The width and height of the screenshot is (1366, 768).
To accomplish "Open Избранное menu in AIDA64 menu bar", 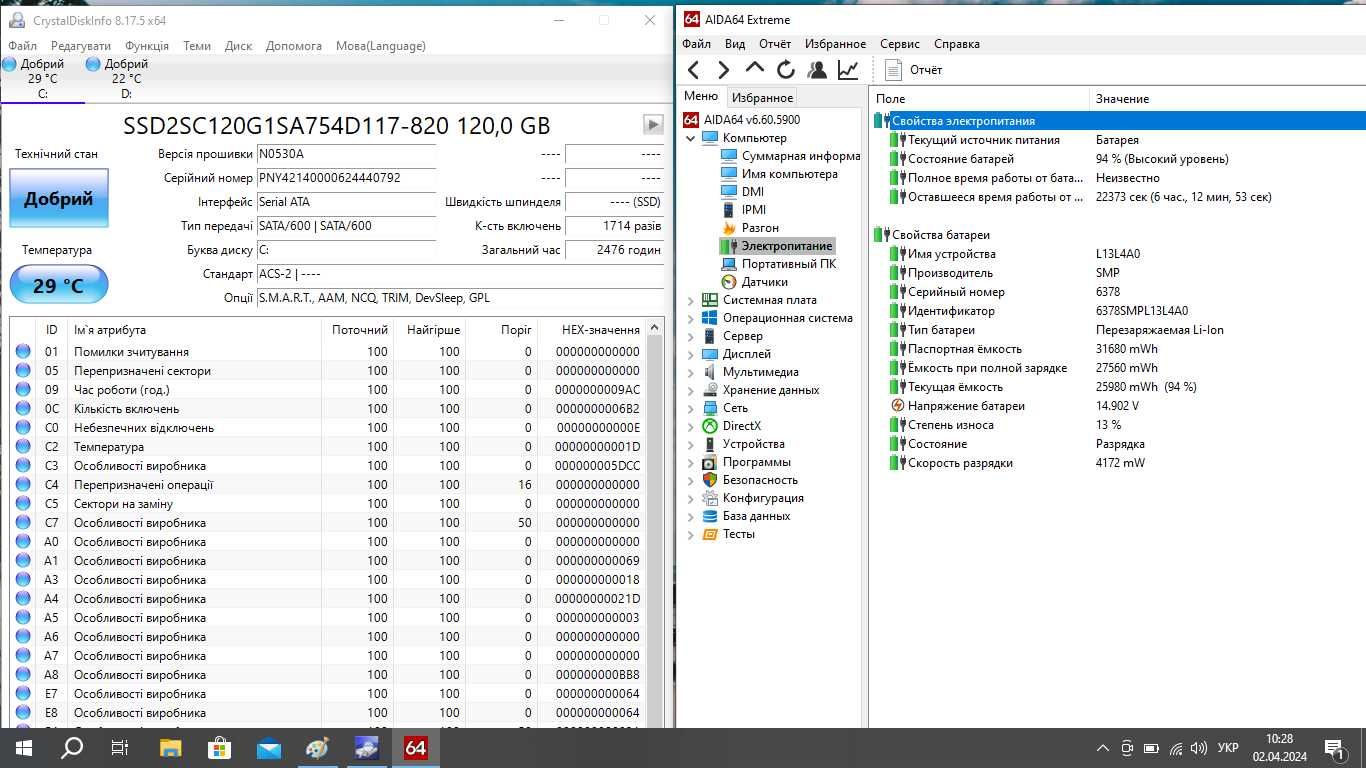I will click(x=835, y=44).
